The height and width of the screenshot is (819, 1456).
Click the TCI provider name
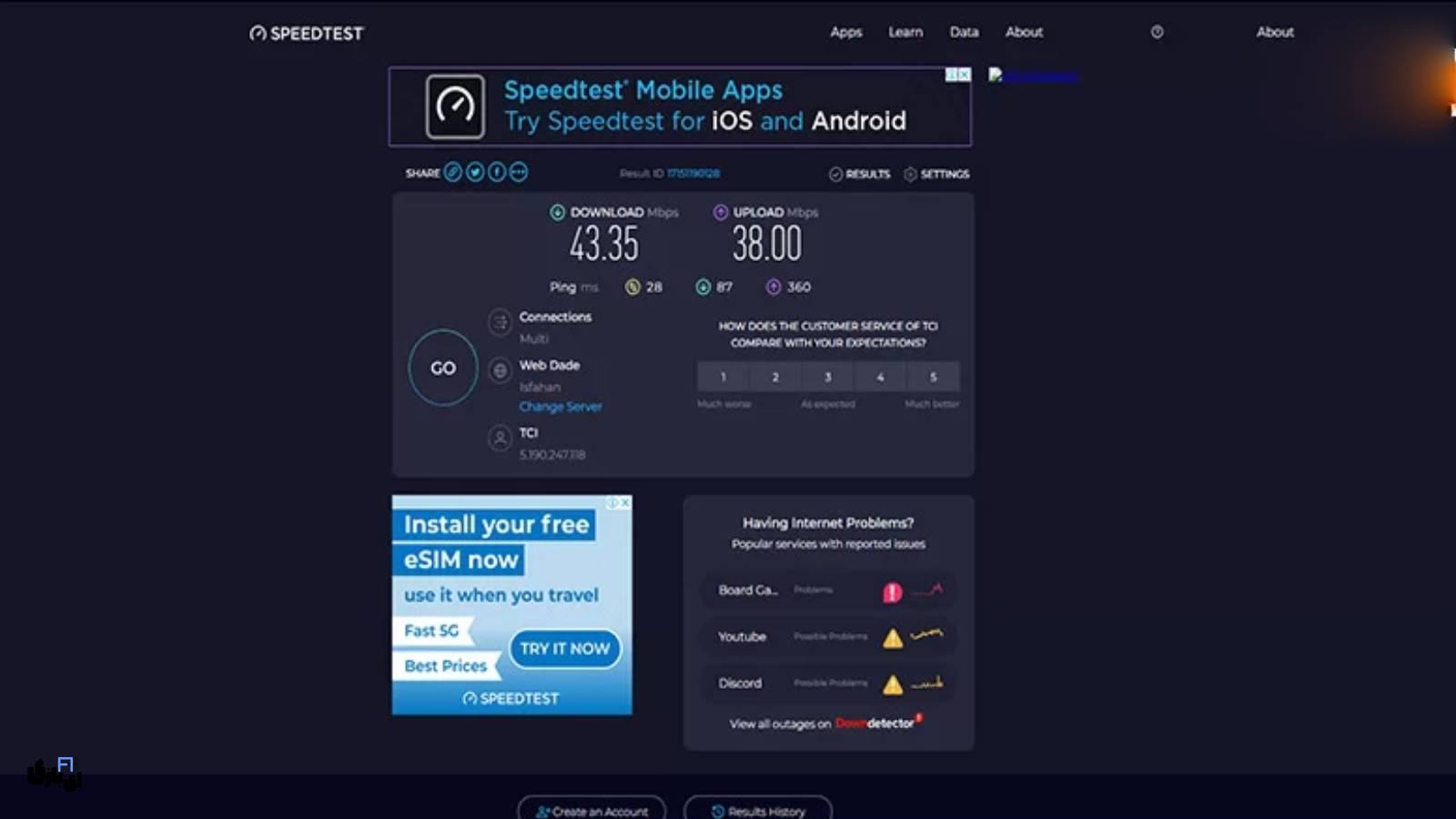[529, 433]
